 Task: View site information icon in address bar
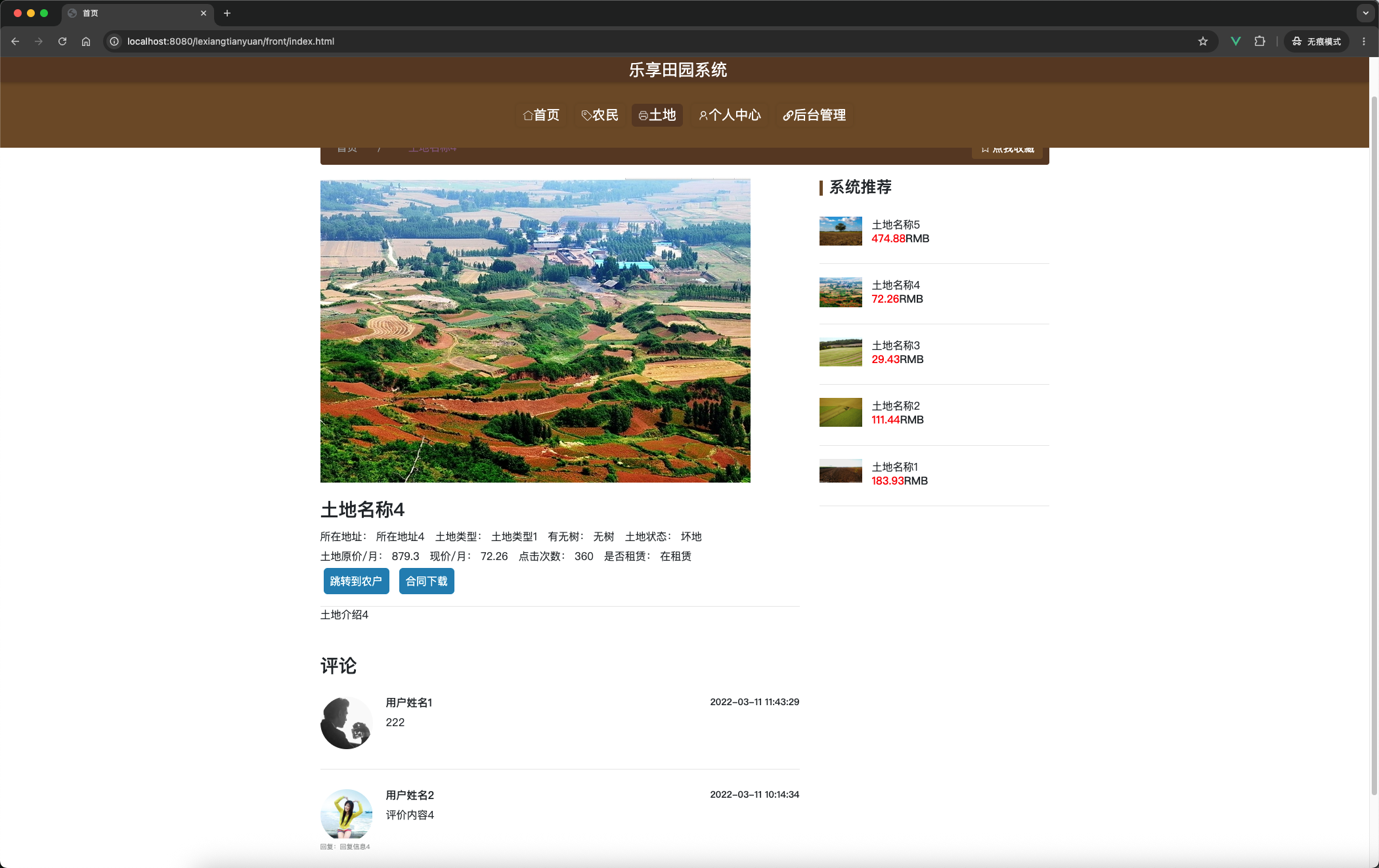[114, 41]
